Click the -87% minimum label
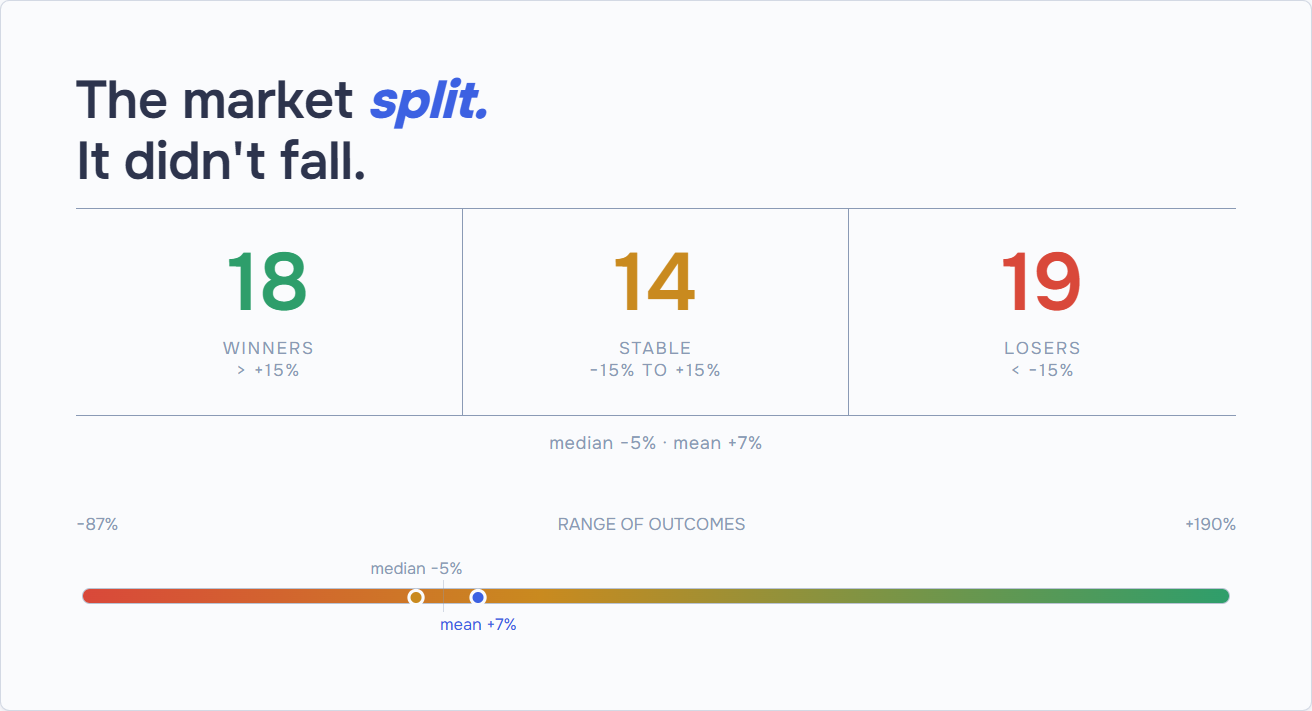Screen dimensions: 1312x711 (97, 524)
